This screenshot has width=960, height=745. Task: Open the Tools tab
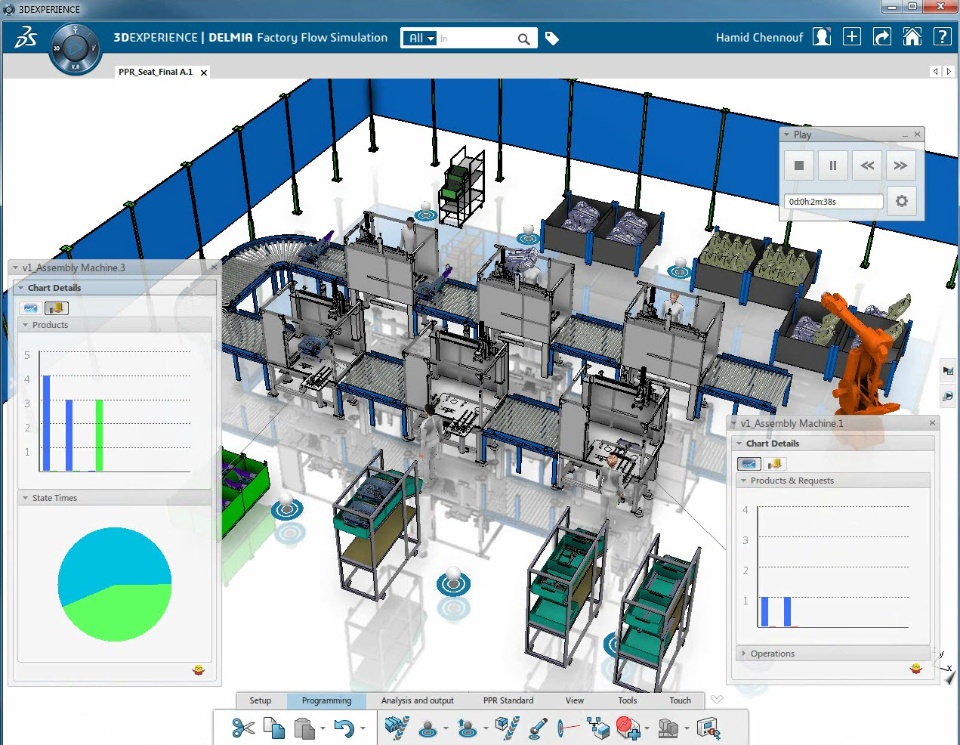point(628,700)
